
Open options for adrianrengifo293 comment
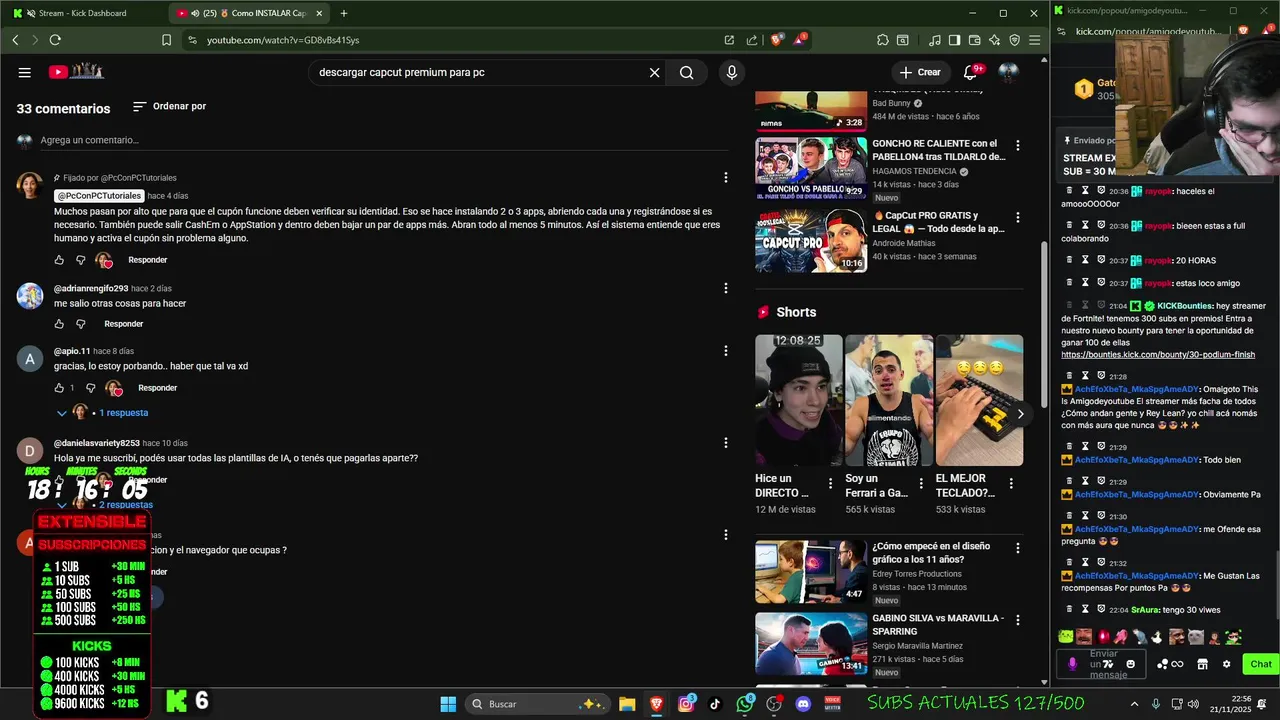(x=726, y=288)
